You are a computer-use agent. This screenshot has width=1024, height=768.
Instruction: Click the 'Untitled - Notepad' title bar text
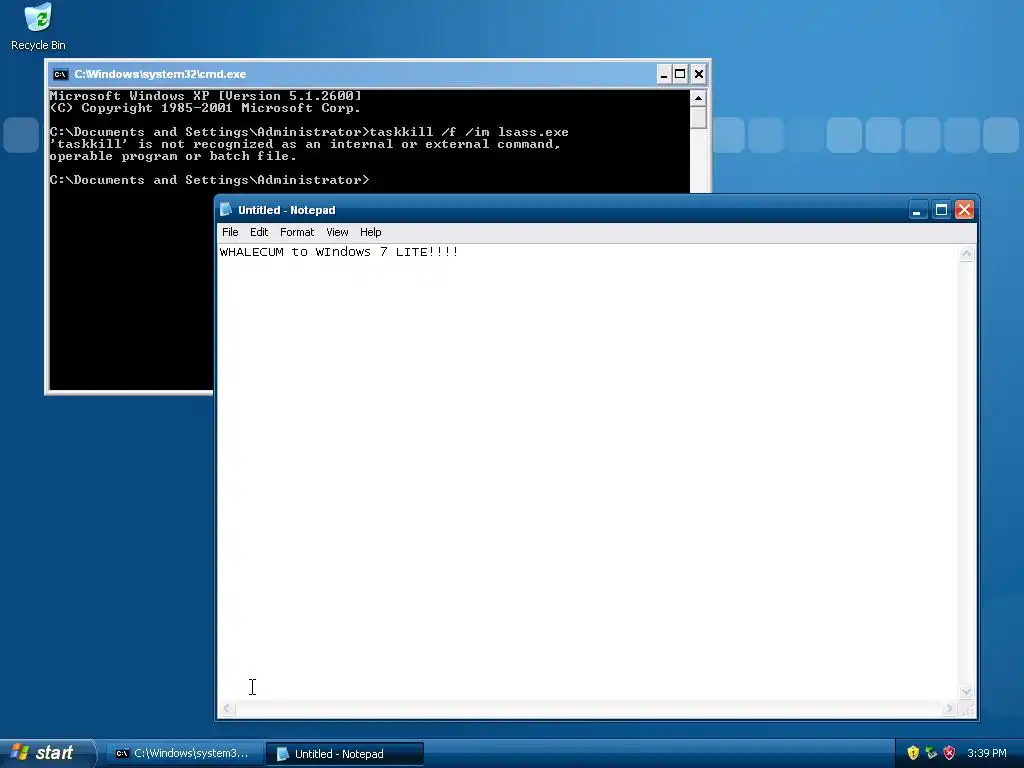pyautogui.click(x=286, y=210)
